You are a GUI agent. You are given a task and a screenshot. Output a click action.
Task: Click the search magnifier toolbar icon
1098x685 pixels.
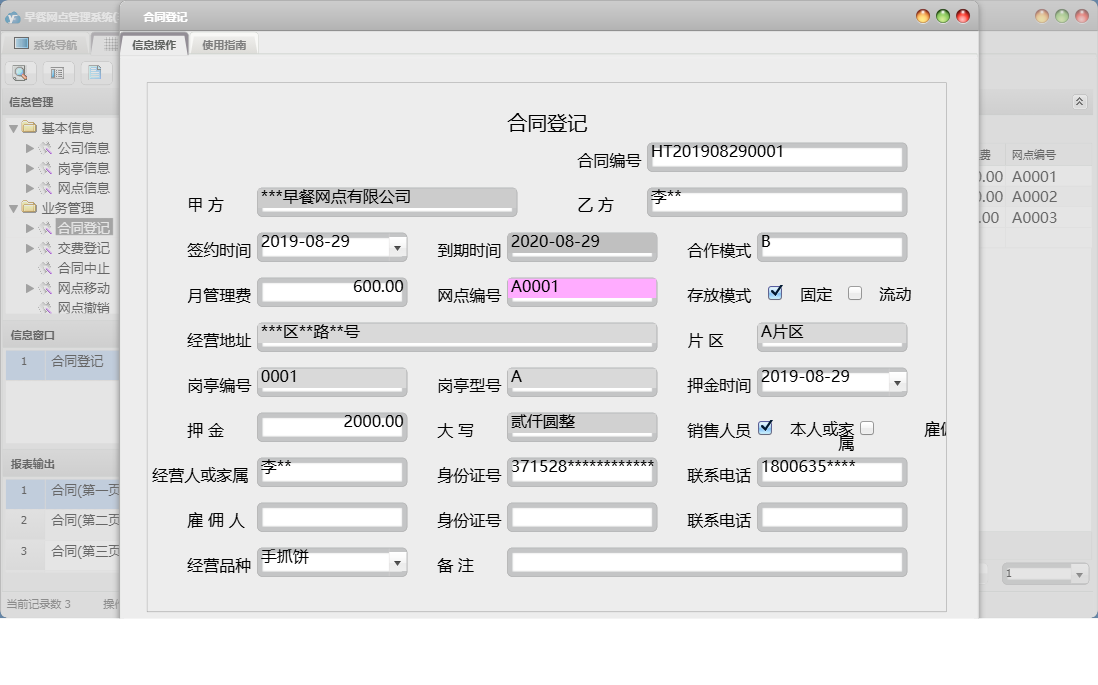click(x=20, y=72)
